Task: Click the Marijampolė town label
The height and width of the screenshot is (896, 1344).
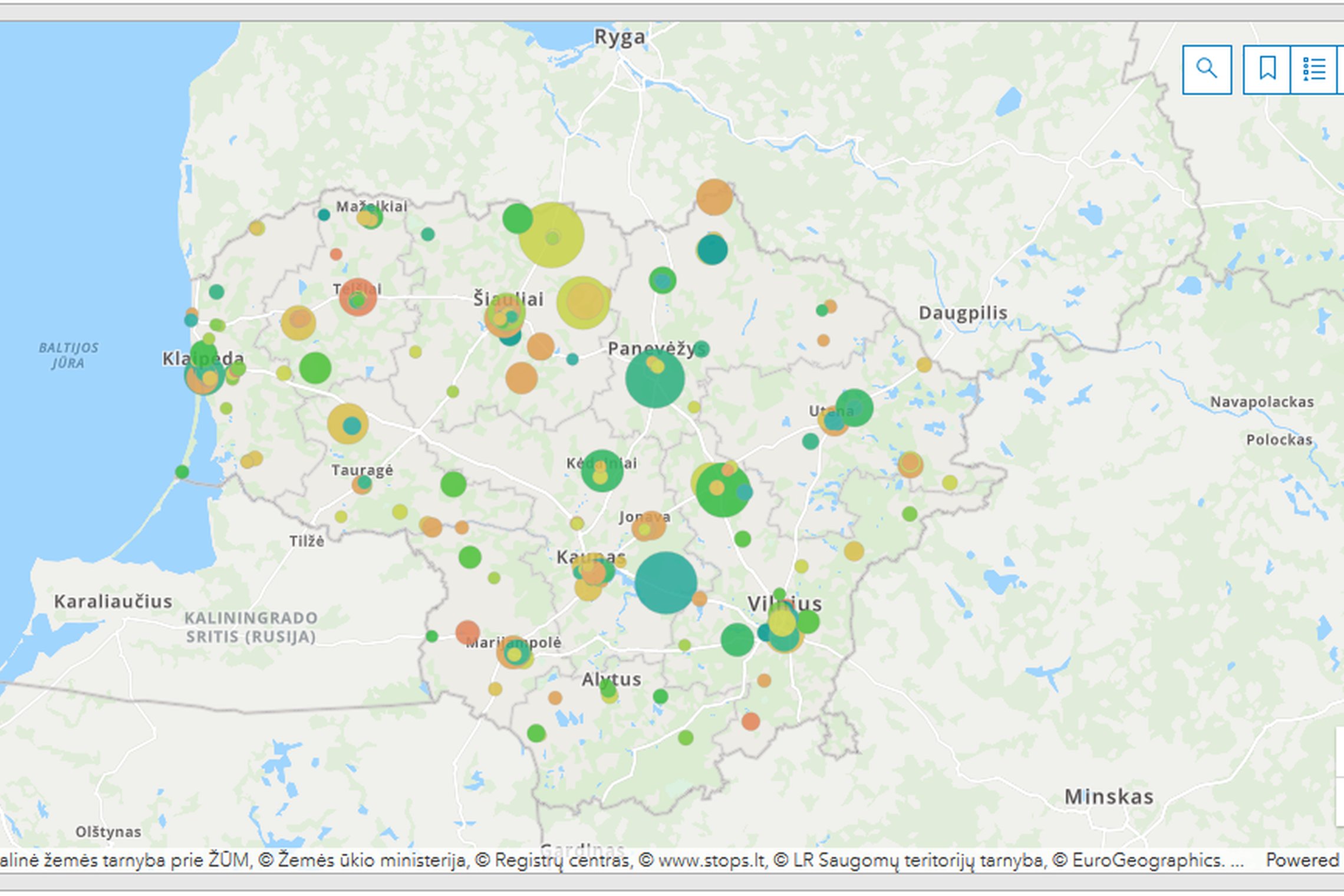Action: pos(513,643)
